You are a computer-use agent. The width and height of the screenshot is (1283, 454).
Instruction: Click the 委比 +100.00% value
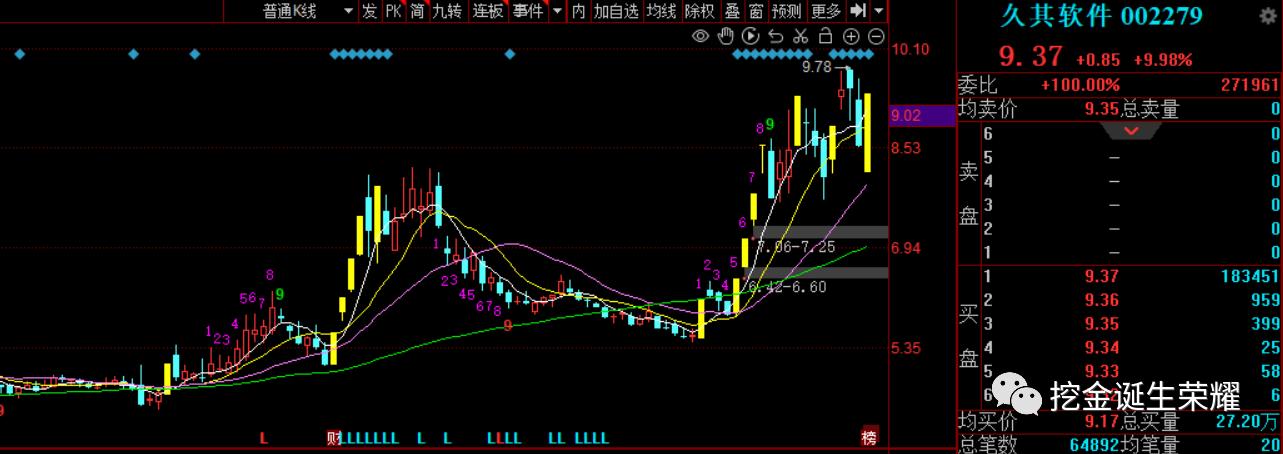pos(1080,86)
